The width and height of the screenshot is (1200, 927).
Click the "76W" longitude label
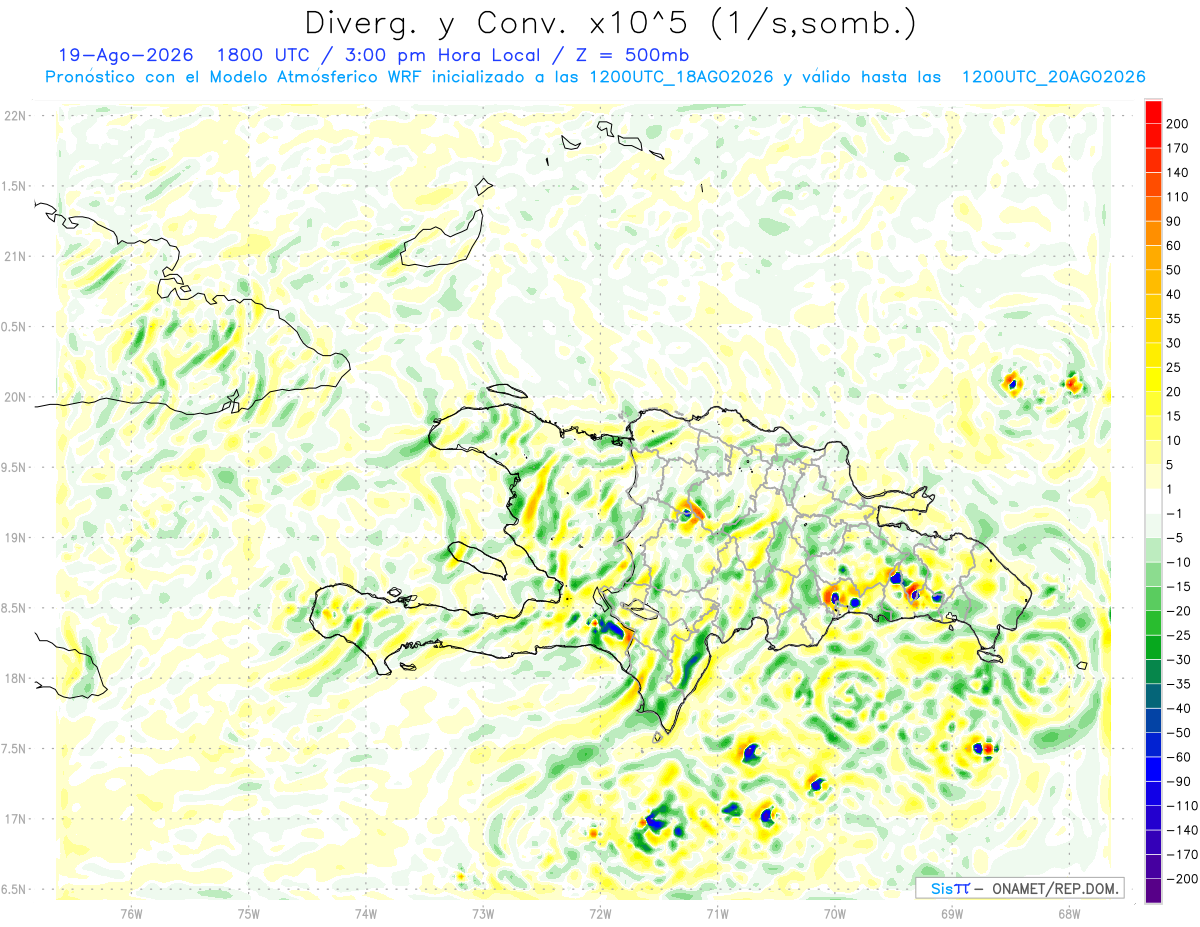pos(131,912)
